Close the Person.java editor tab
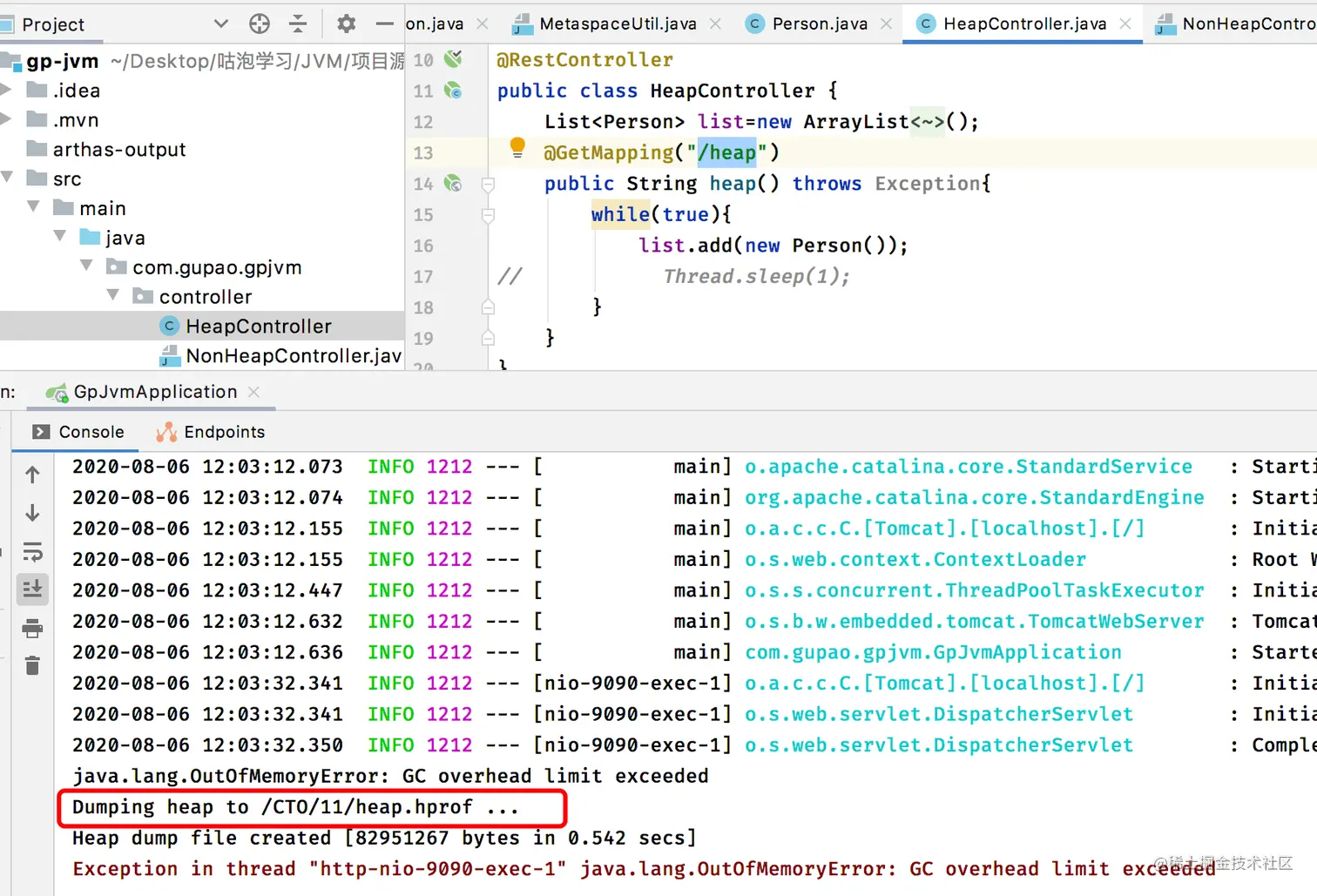Viewport: 1317px width, 896px height. 887,24
